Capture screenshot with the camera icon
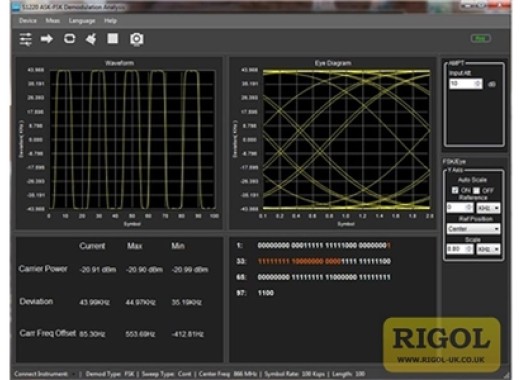 137,39
